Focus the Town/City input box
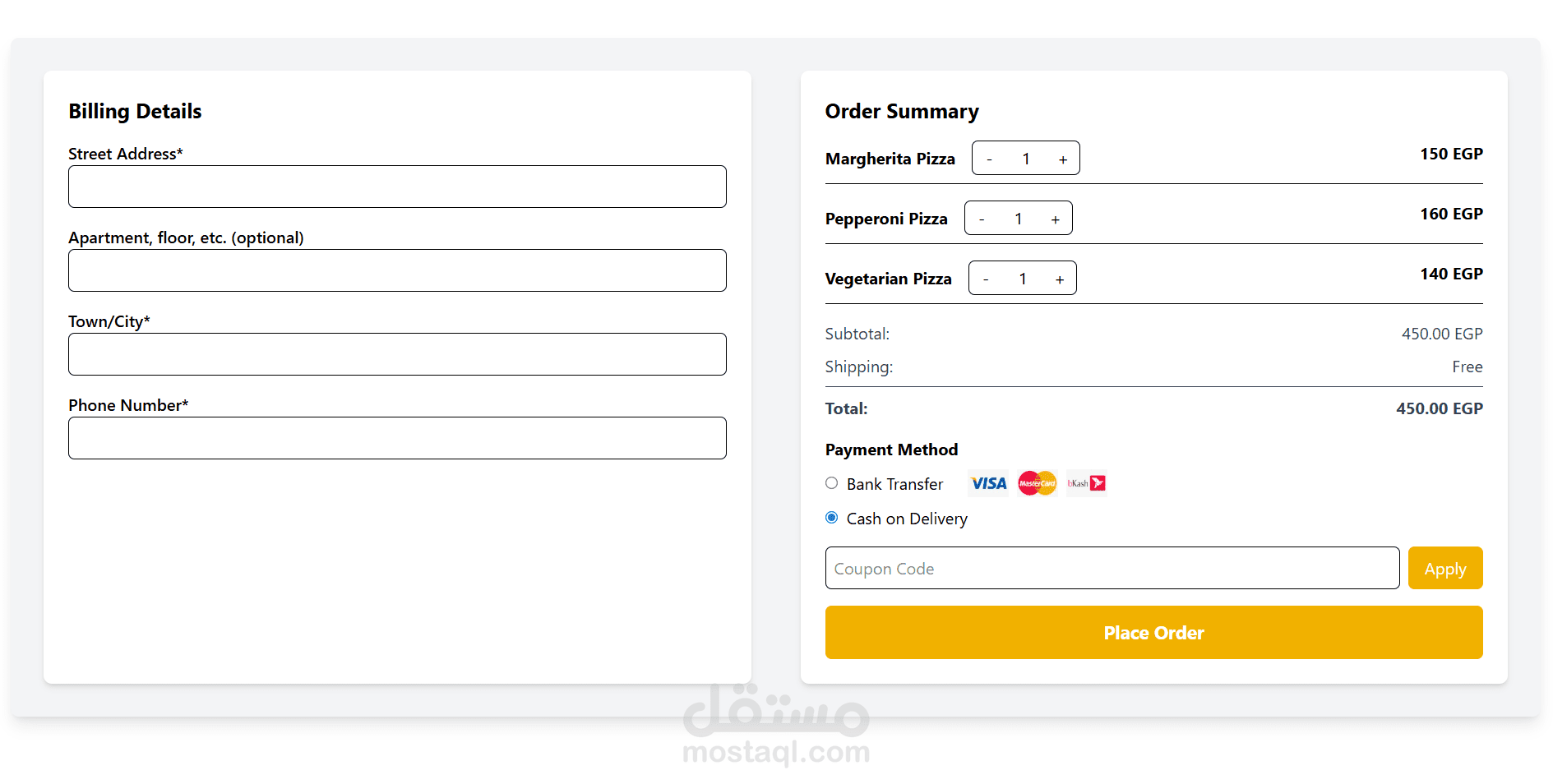The height and width of the screenshot is (784, 1553). point(397,354)
